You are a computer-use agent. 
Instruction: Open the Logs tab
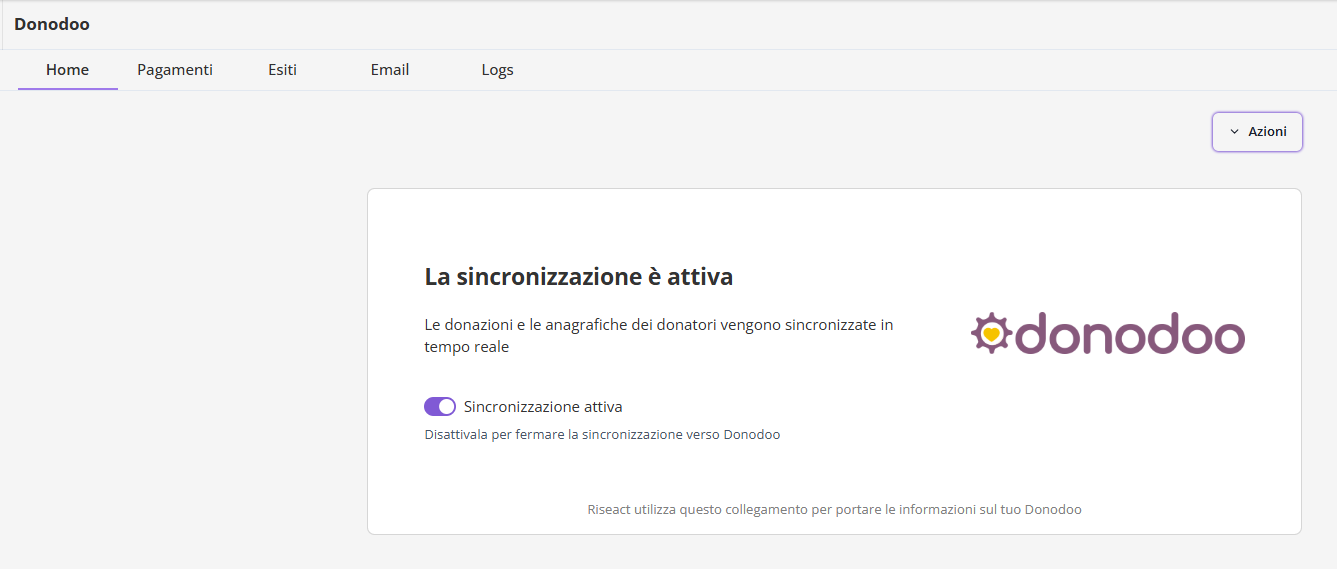pos(497,70)
